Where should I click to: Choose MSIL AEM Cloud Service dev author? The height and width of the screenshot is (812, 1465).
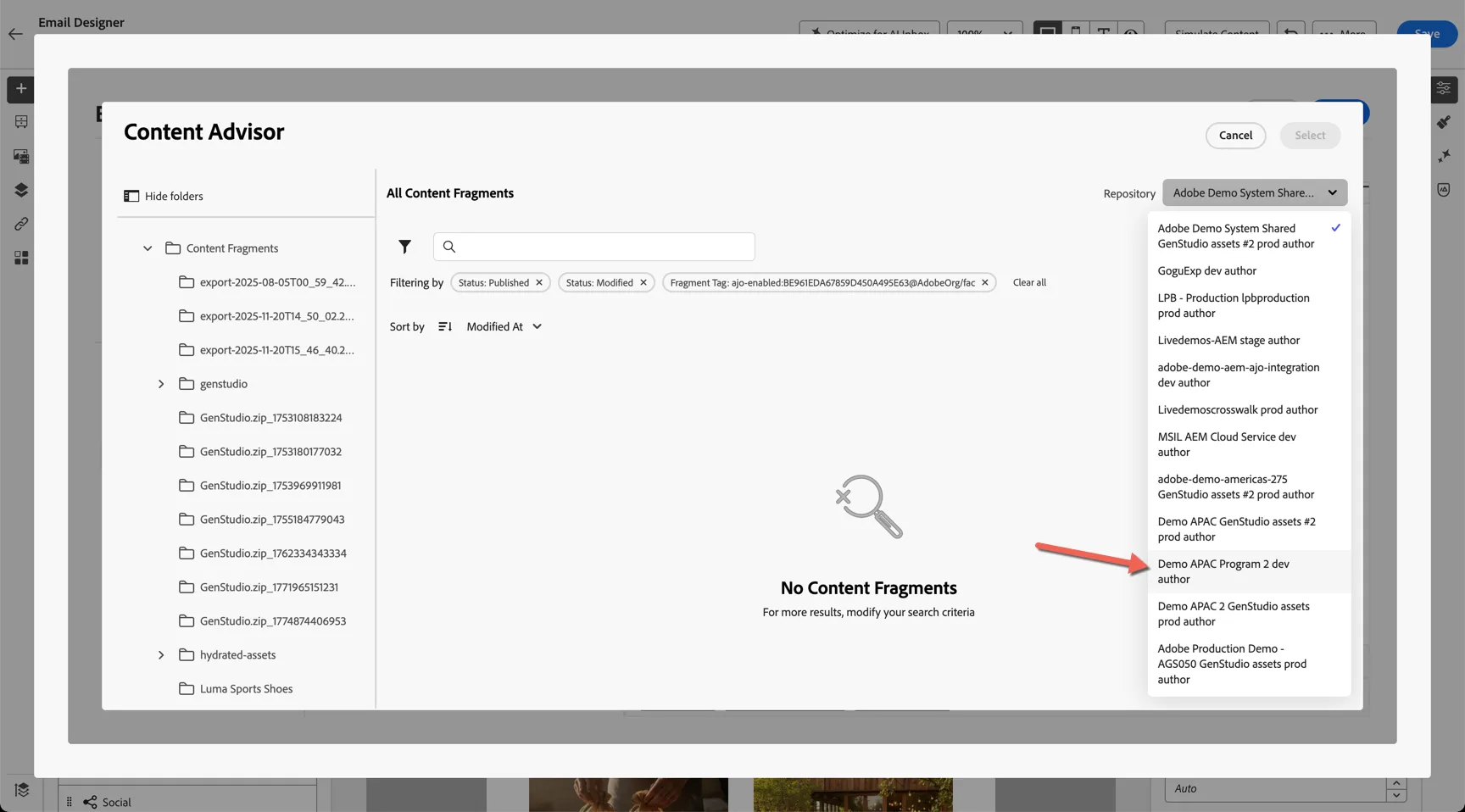pyautogui.click(x=1249, y=444)
